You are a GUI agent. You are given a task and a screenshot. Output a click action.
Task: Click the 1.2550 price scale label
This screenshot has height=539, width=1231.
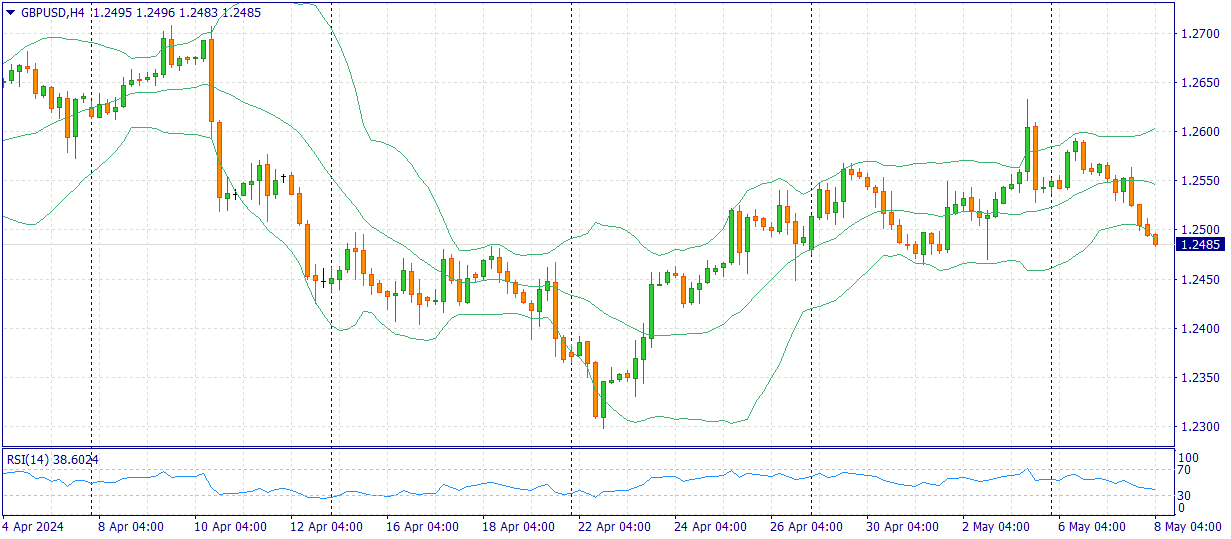[x=1200, y=181]
